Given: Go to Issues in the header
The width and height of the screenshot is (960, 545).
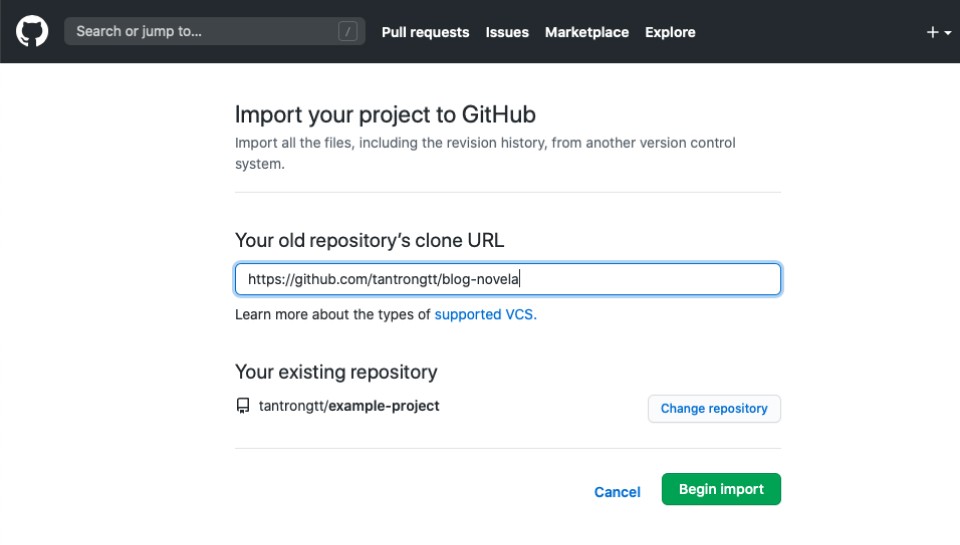Looking at the screenshot, I should coord(507,32).
